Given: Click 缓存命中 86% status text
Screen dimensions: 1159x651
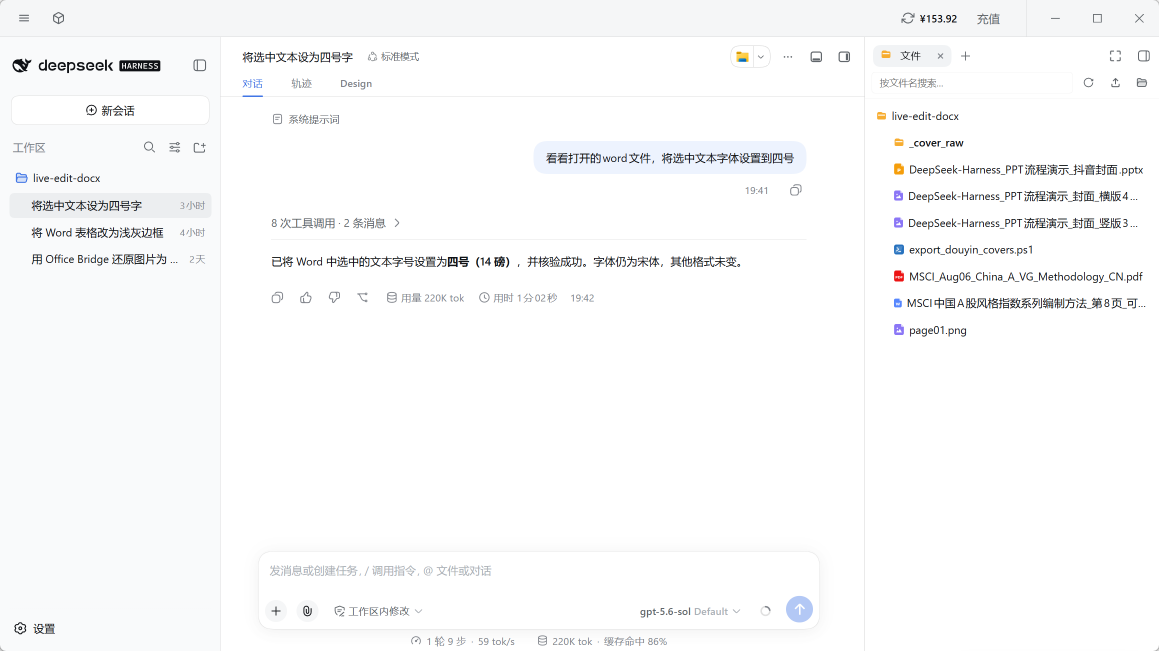Looking at the screenshot, I should (635, 641).
